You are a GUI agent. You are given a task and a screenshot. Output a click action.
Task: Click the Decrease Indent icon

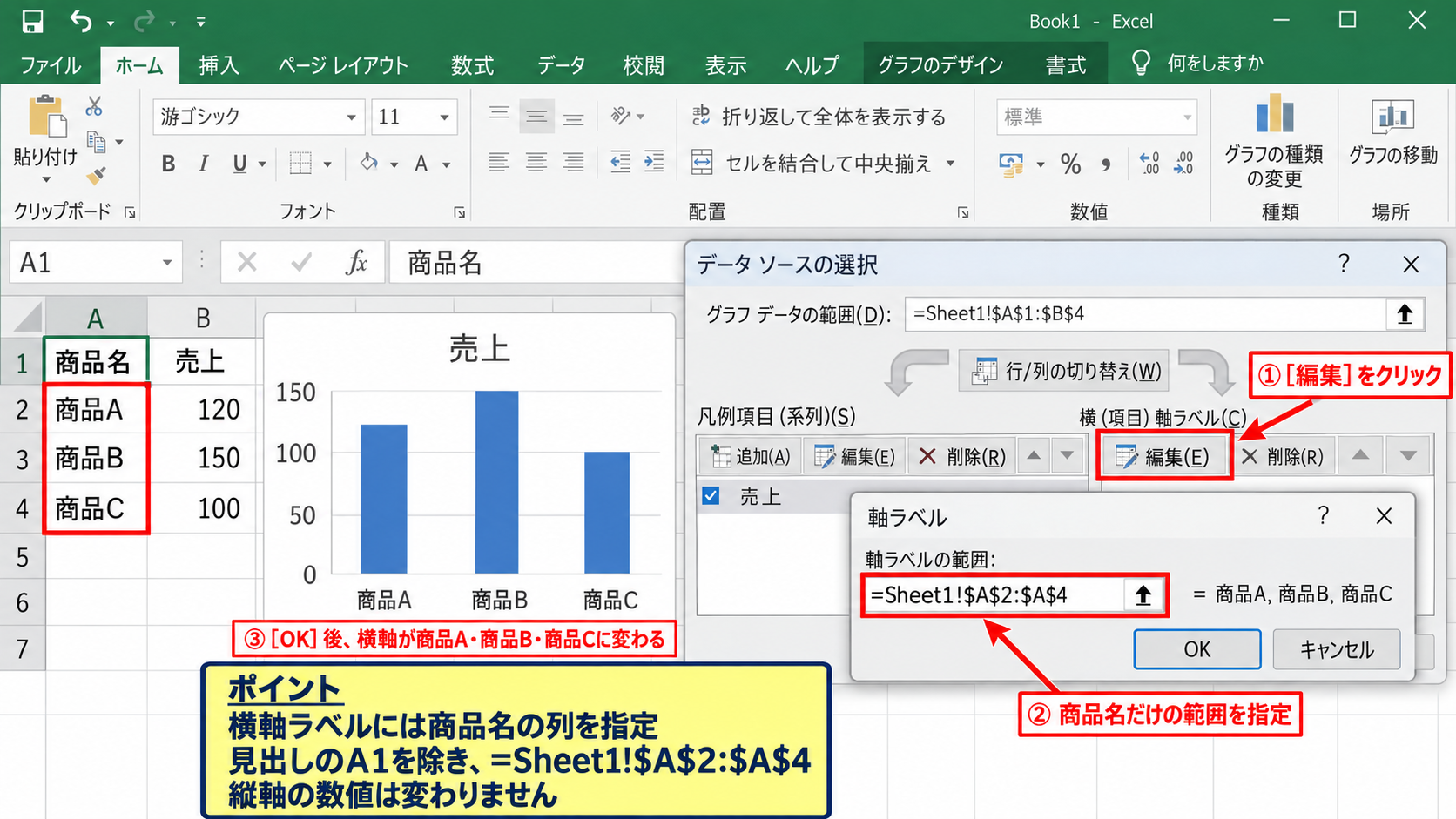click(620, 163)
